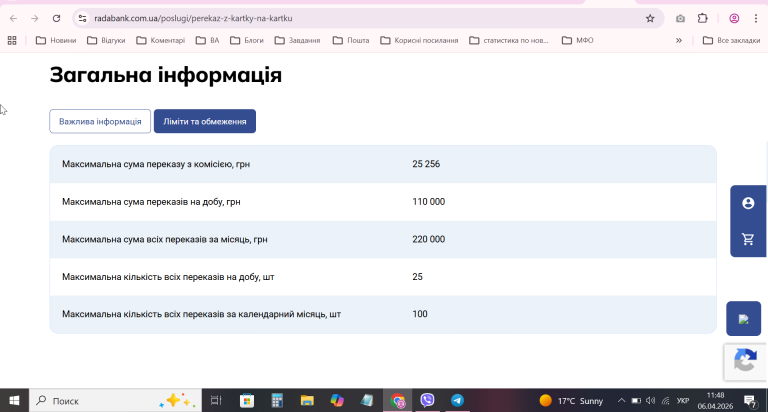The width and height of the screenshot is (768, 412).
Task: Switch to Chrome on the taskbar
Action: point(398,401)
